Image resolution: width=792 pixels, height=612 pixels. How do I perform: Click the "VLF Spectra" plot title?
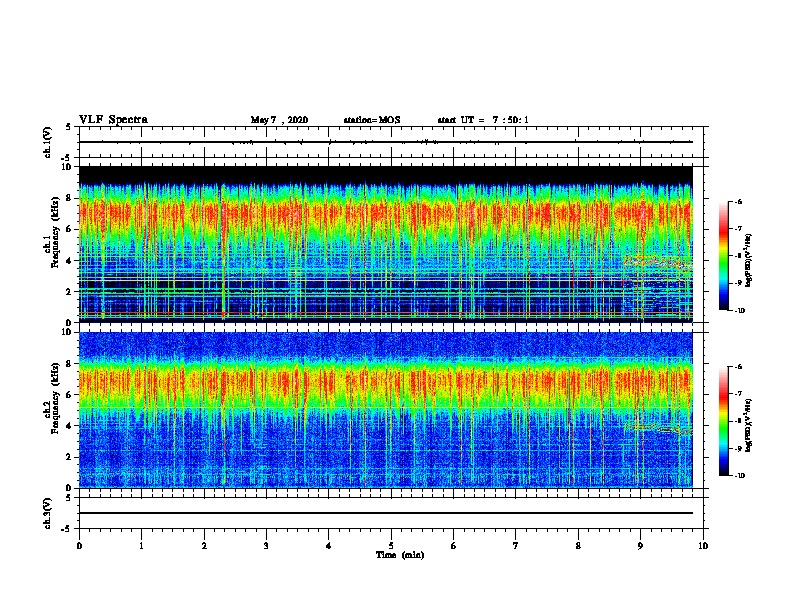[x=113, y=120]
